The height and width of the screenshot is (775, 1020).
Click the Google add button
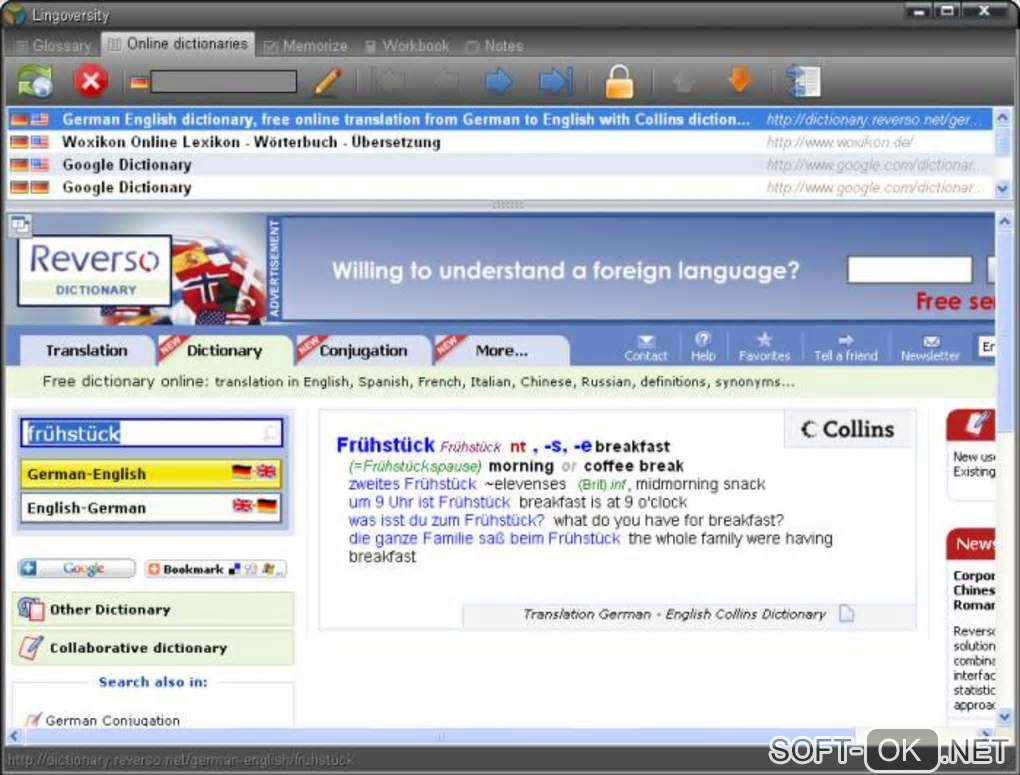point(77,569)
